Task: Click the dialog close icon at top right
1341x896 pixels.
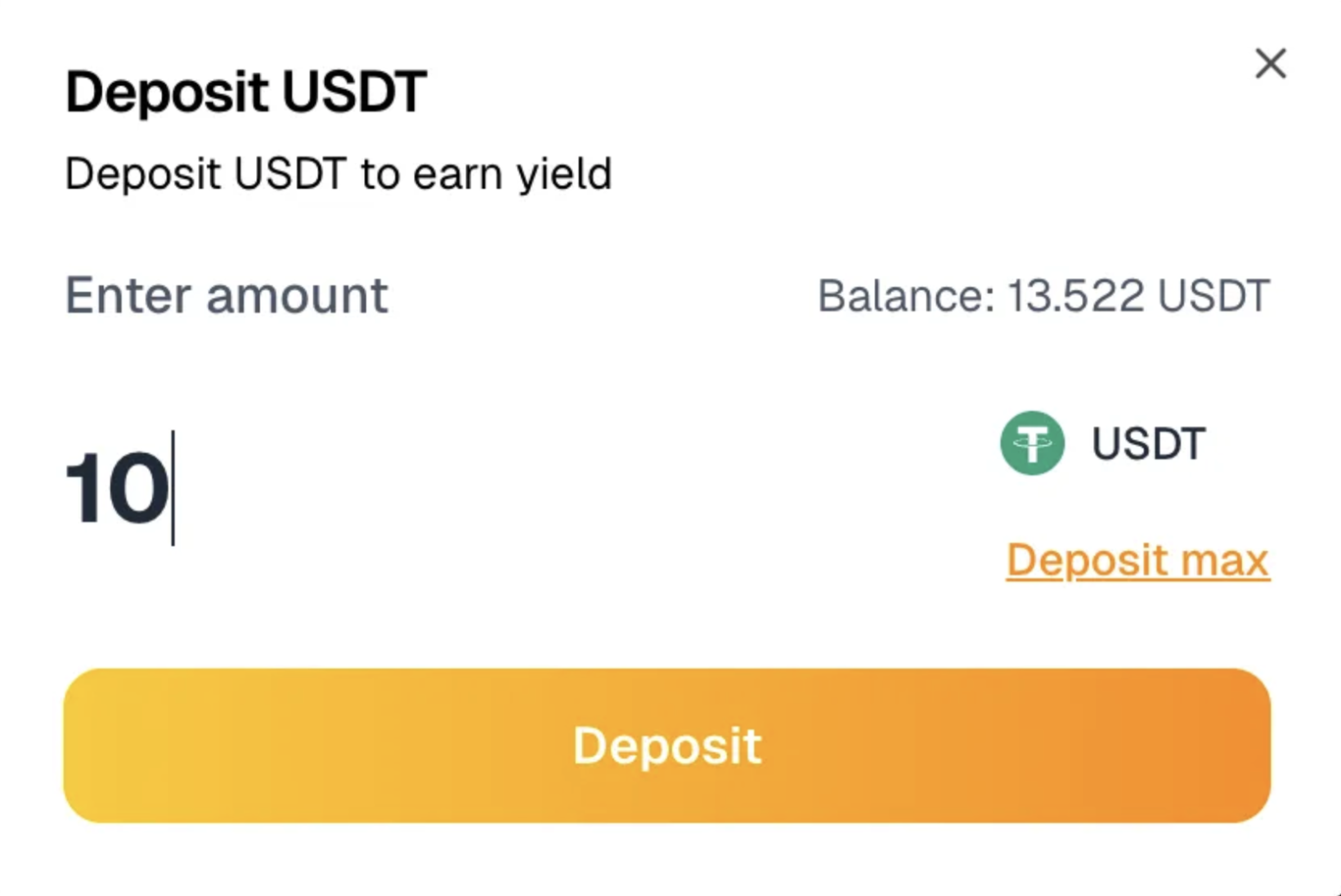Action: coord(1270,64)
